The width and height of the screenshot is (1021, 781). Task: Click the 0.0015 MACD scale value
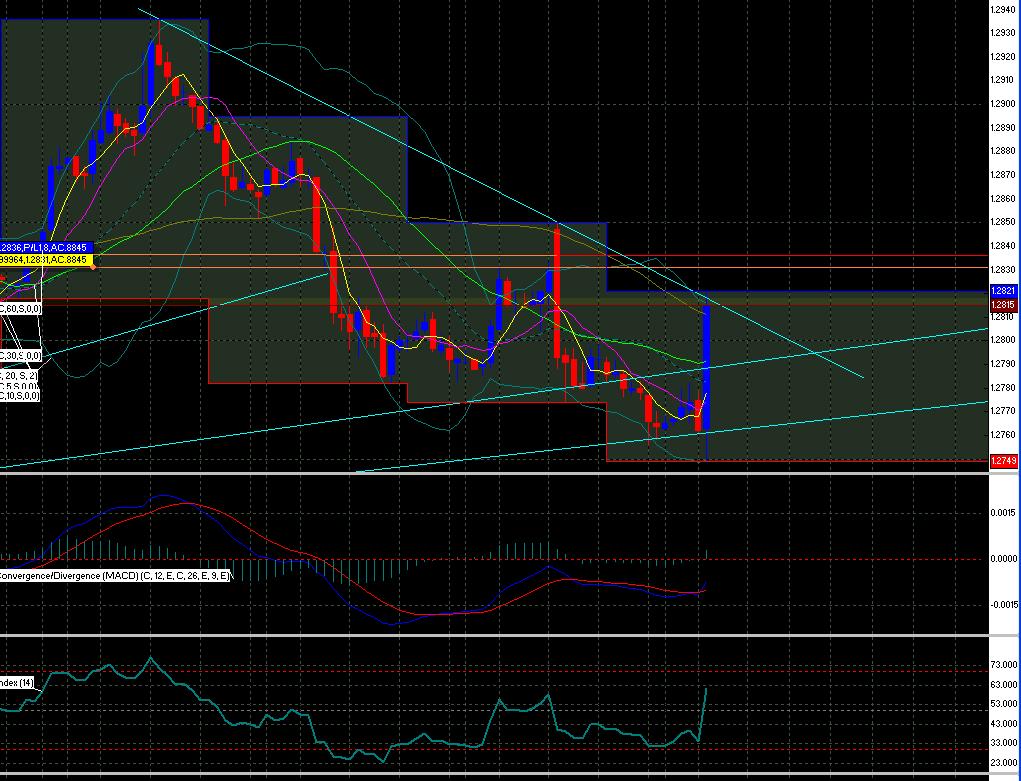1003,513
